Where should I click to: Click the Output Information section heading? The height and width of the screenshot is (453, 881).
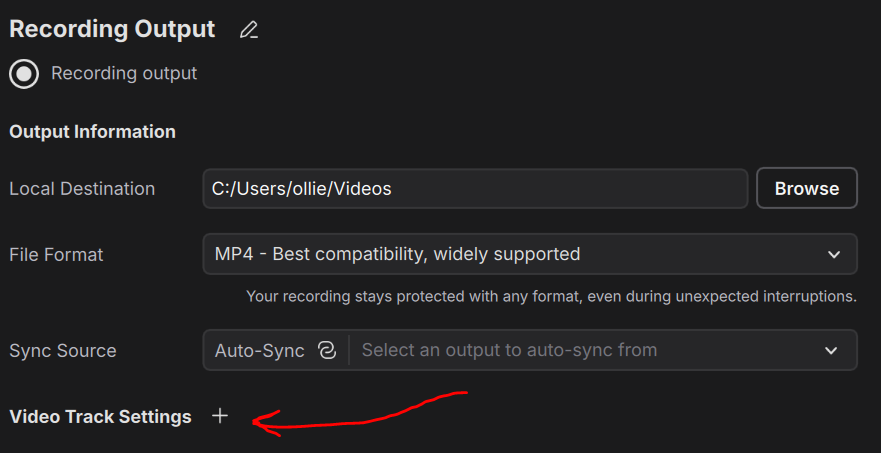tap(92, 132)
